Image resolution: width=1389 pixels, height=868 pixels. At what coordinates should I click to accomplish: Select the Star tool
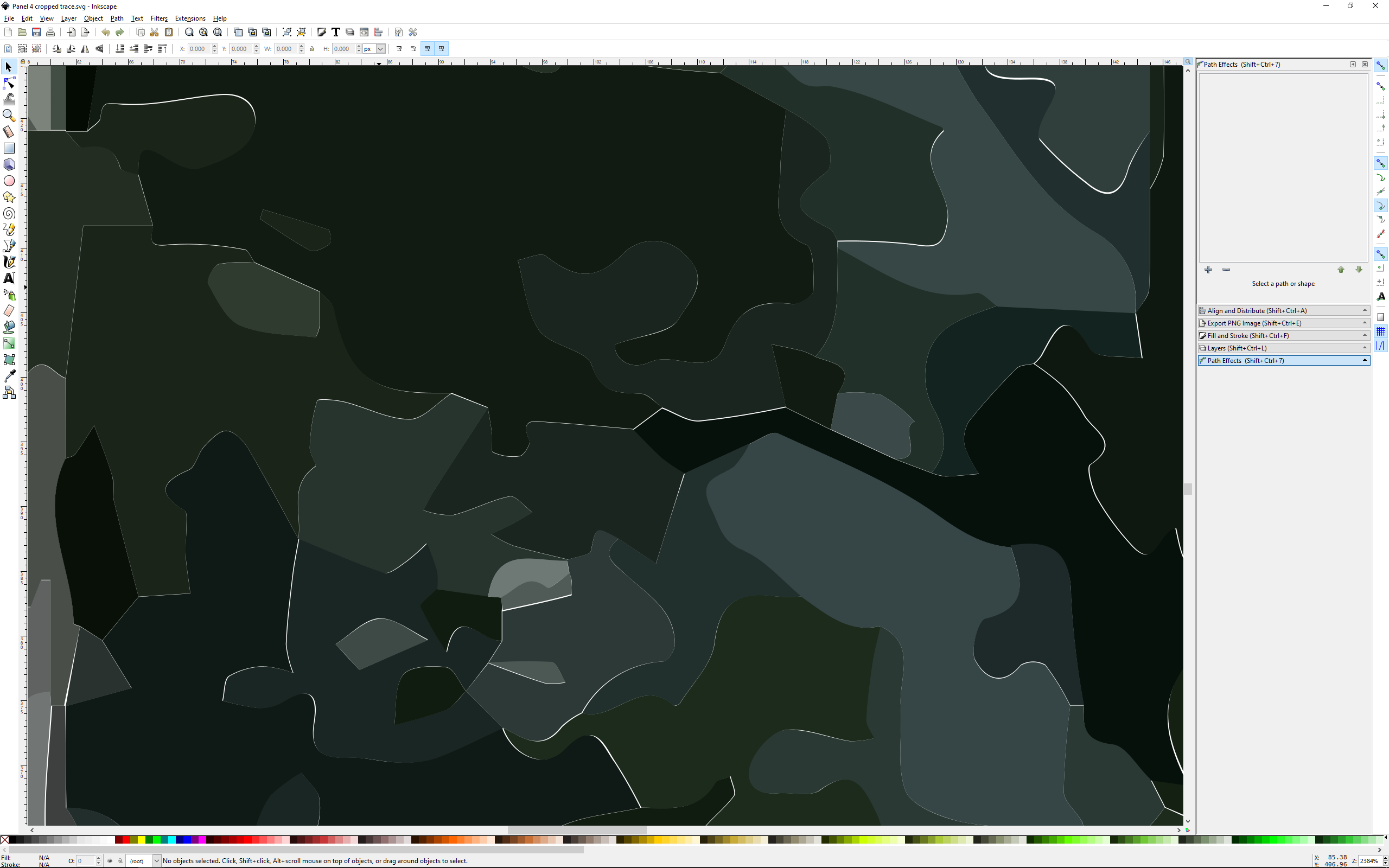click(x=9, y=197)
